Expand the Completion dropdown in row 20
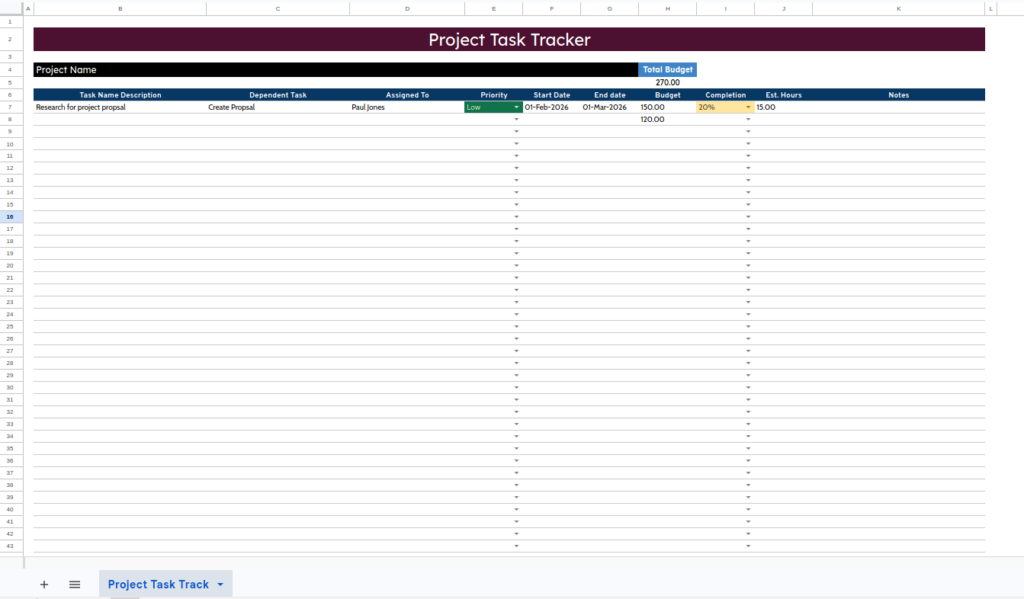The image size is (1024, 599). 748,266
